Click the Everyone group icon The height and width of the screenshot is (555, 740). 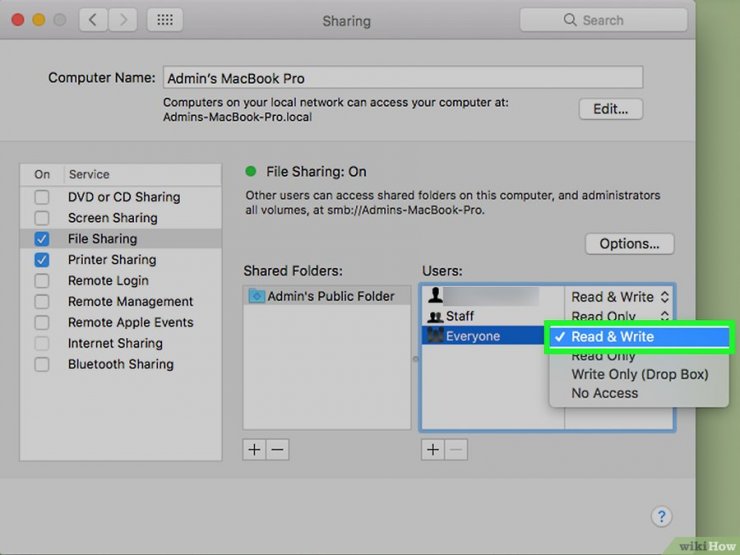pyautogui.click(x=435, y=336)
